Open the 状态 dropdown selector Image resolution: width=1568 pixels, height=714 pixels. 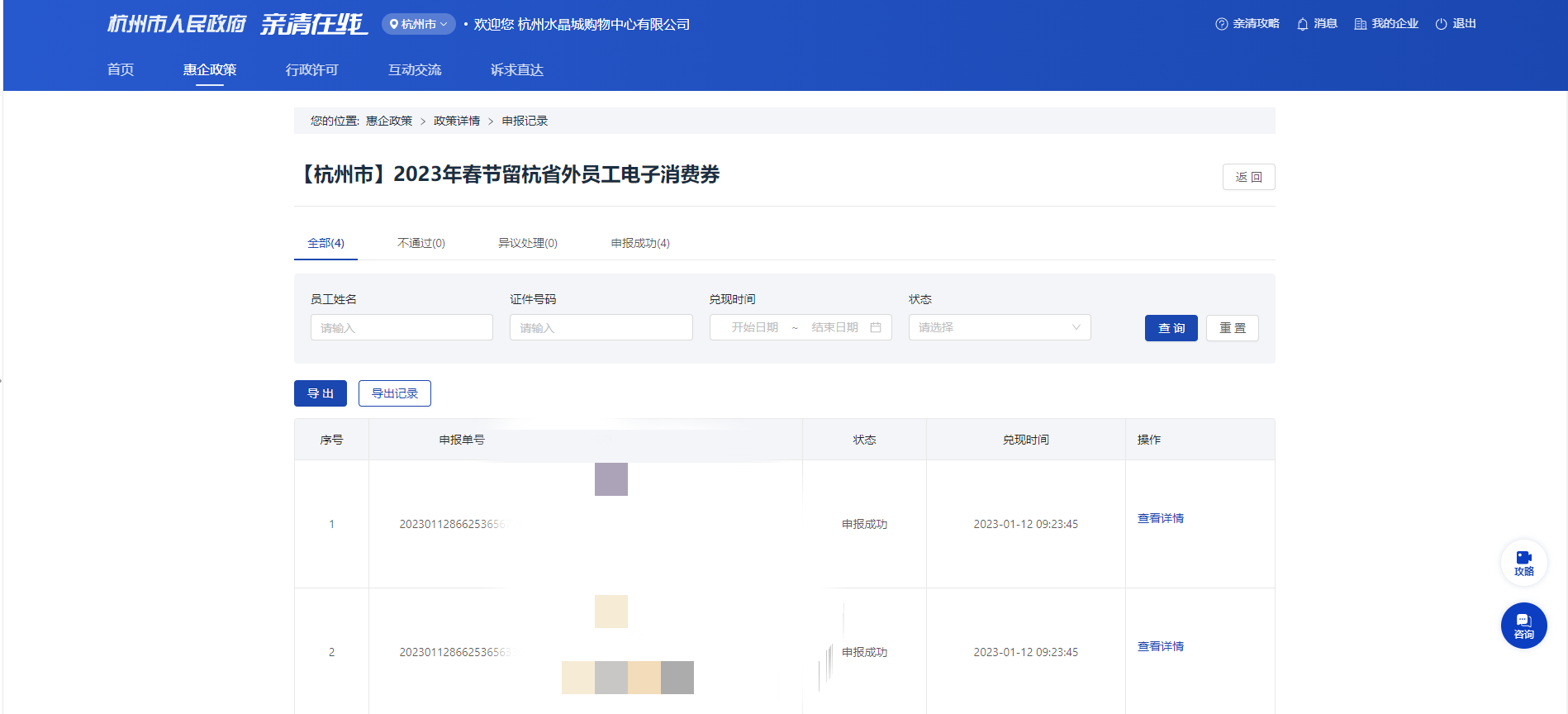pyautogui.click(x=999, y=327)
